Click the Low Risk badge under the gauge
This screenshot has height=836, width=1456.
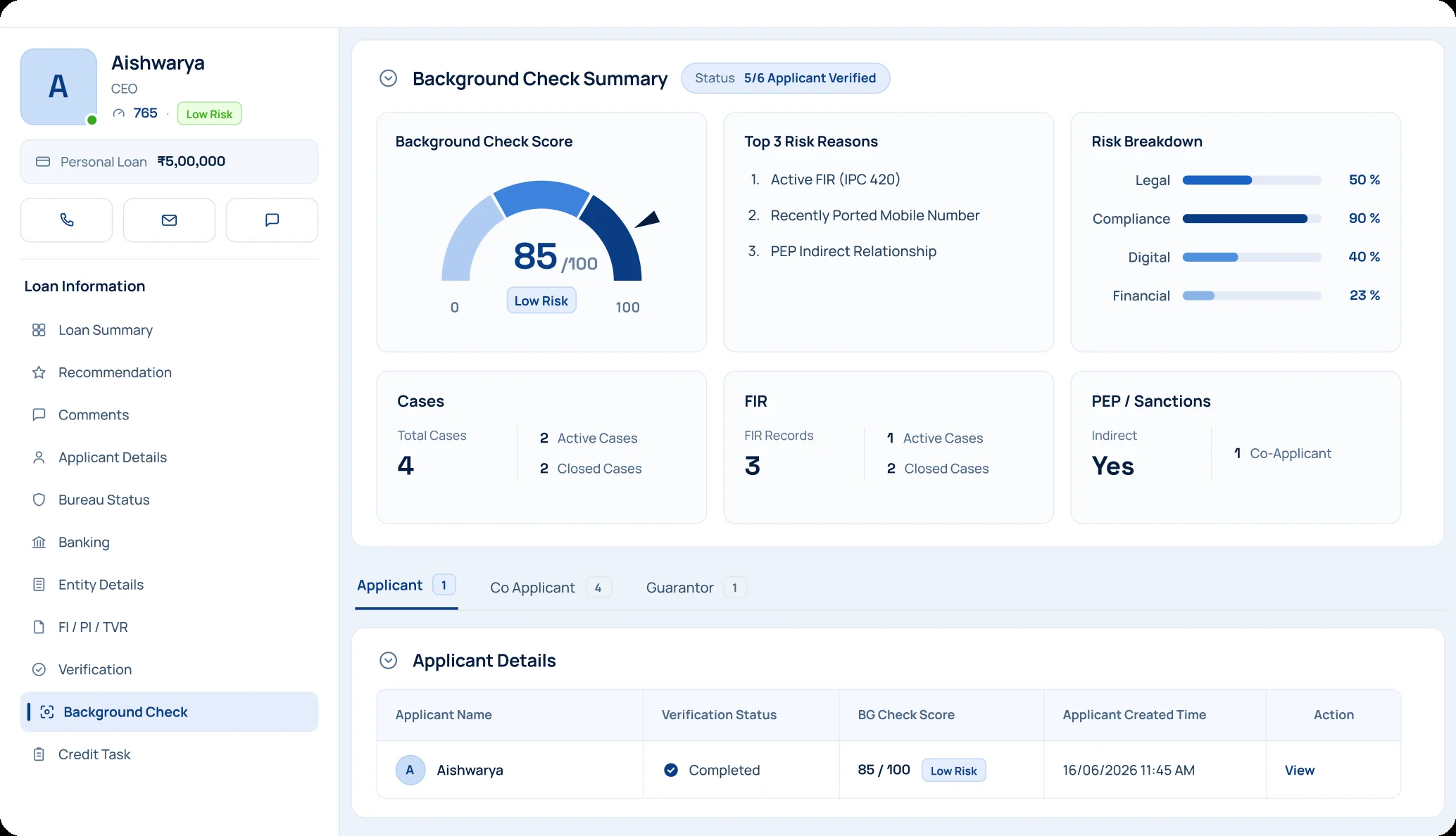(x=541, y=300)
